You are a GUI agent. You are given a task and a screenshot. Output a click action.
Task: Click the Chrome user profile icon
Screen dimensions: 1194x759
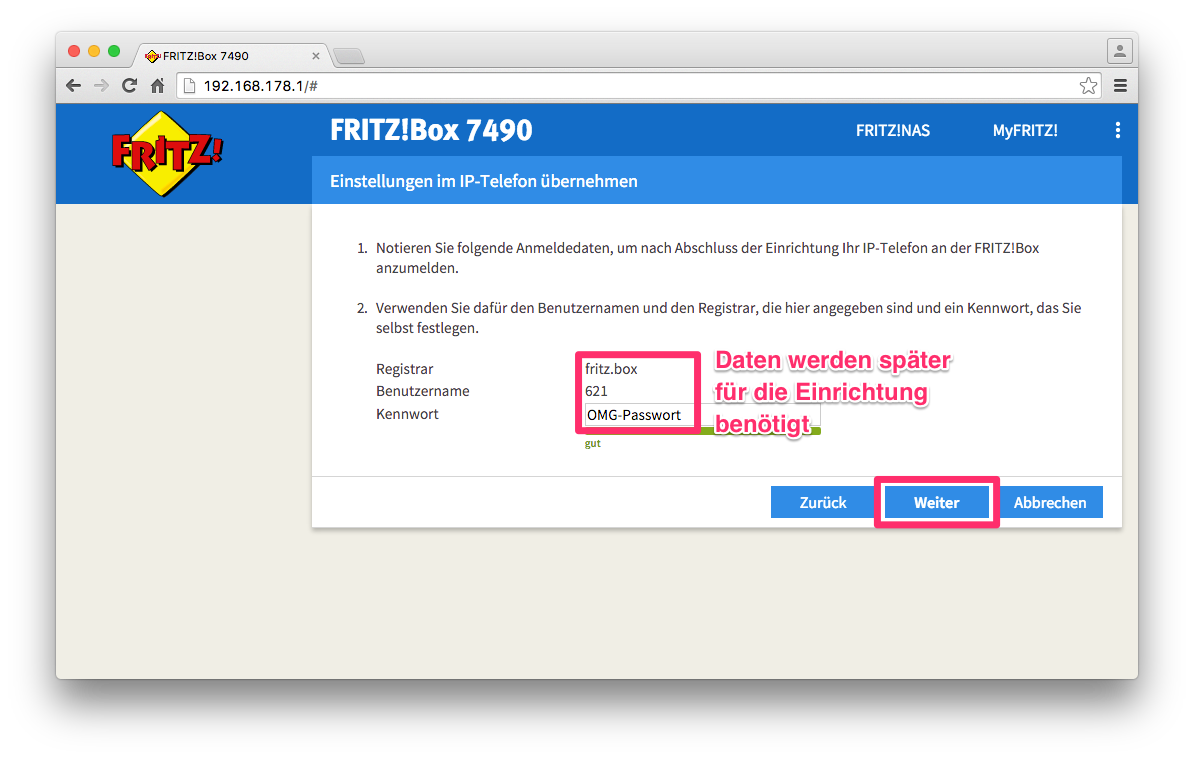[1119, 50]
